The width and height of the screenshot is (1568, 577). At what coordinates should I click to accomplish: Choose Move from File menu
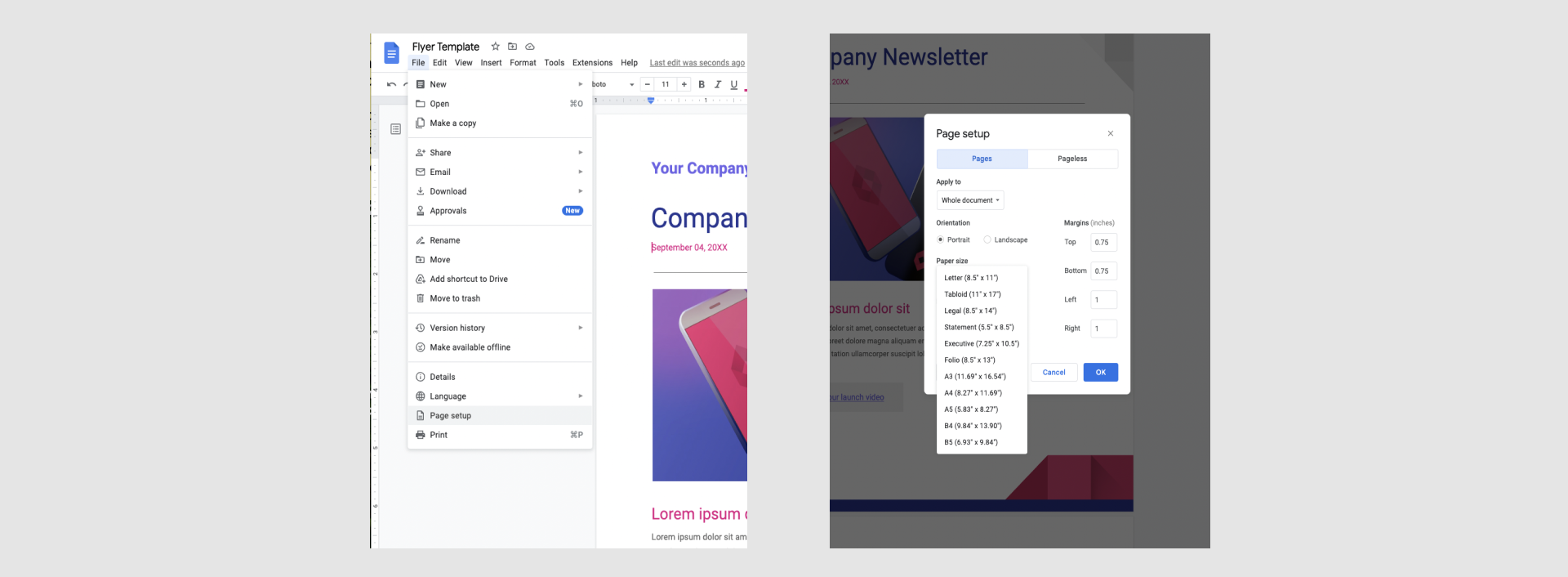tap(500, 260)
